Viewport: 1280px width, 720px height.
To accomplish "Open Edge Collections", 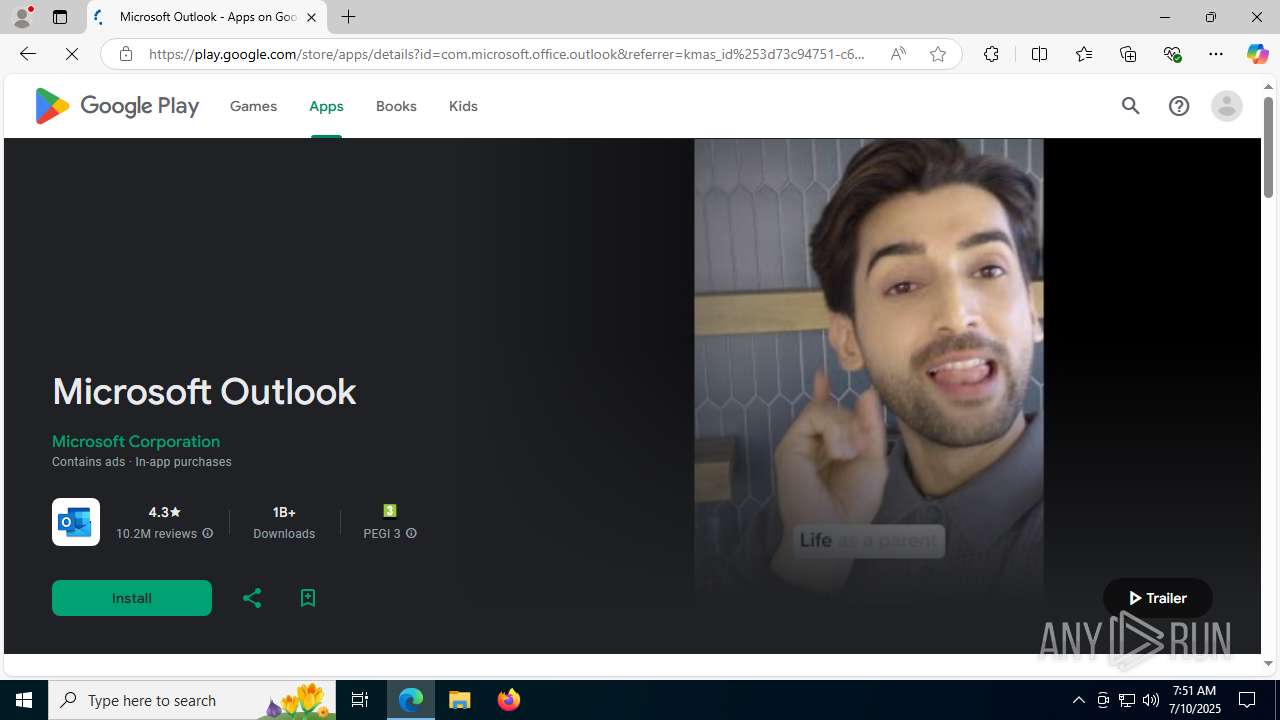I will tap(1128, 54).
